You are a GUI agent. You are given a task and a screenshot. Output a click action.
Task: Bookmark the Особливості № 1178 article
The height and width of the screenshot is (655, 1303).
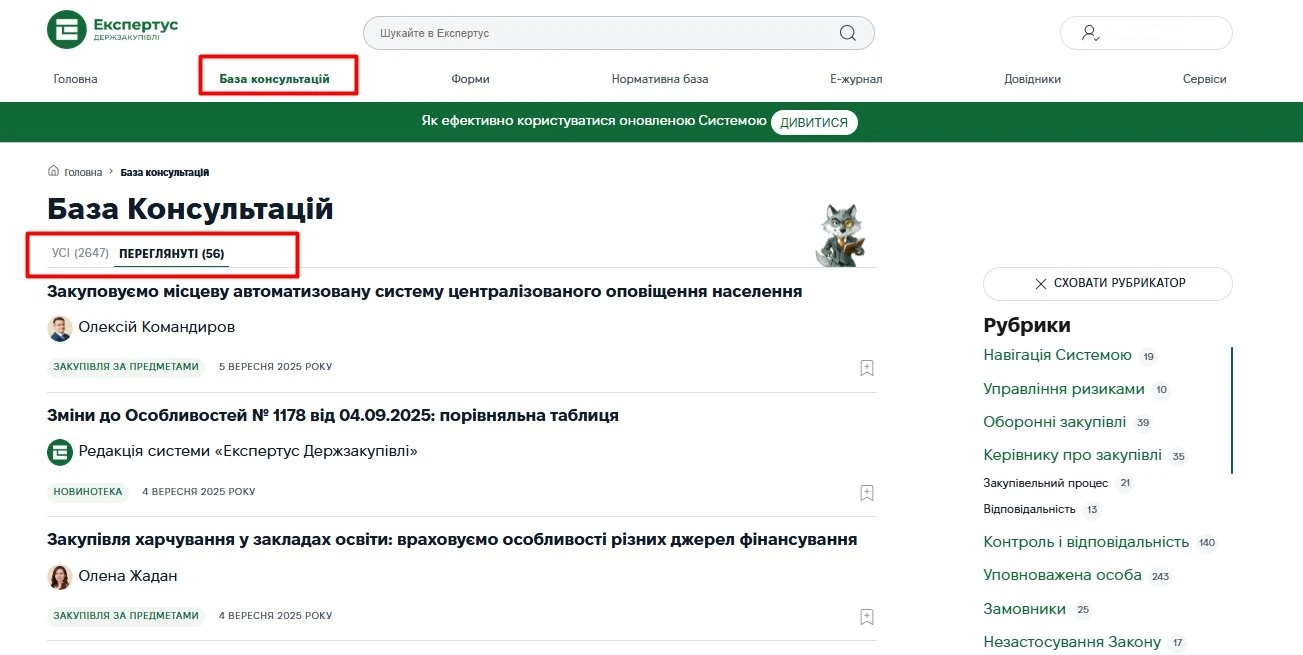[866, 492]
